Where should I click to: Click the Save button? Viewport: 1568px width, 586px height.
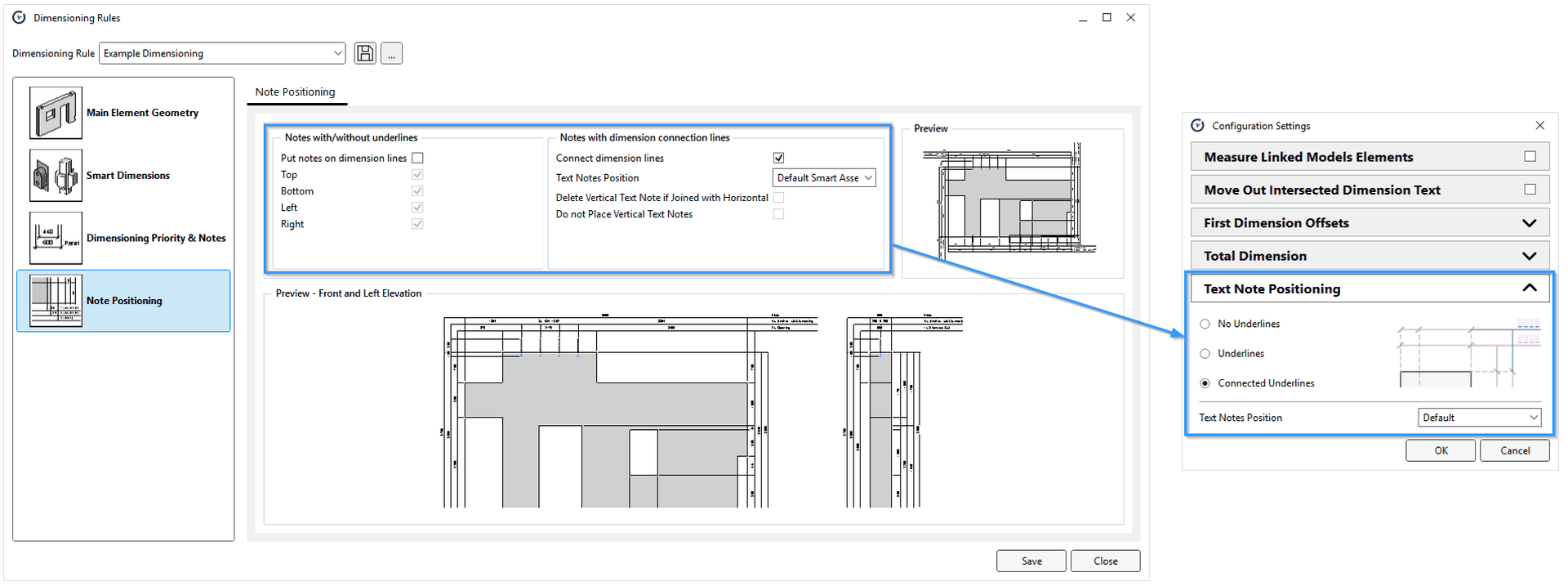[1031, 561]
